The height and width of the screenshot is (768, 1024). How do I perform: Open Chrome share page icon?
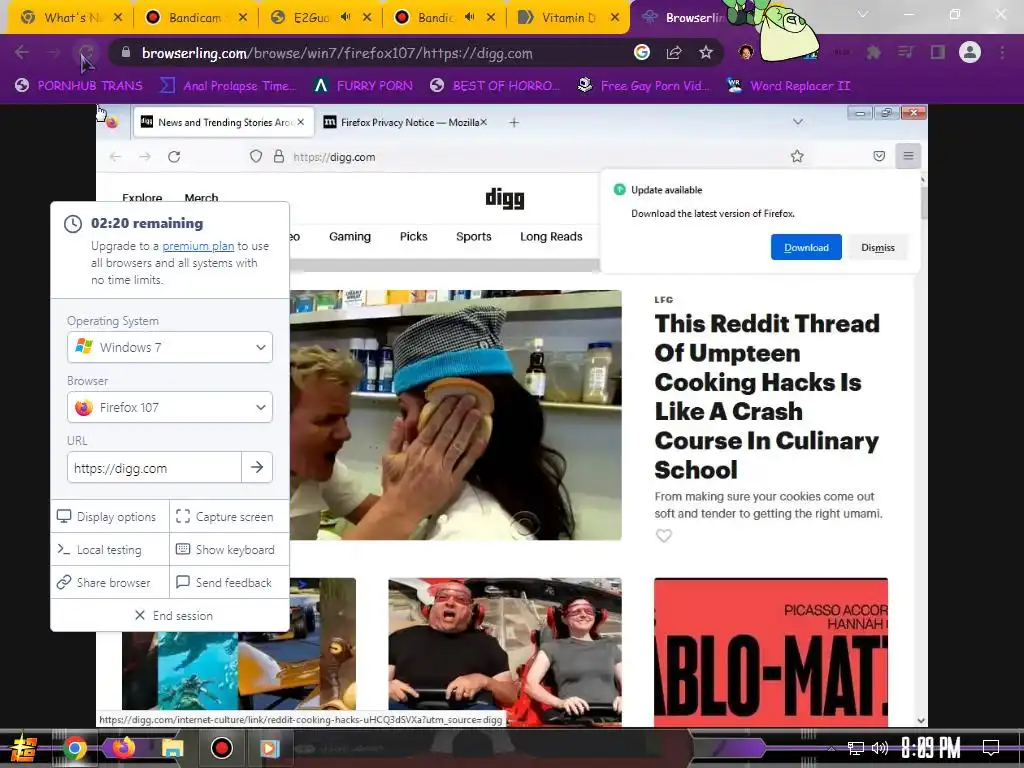[x=674, y=52]
